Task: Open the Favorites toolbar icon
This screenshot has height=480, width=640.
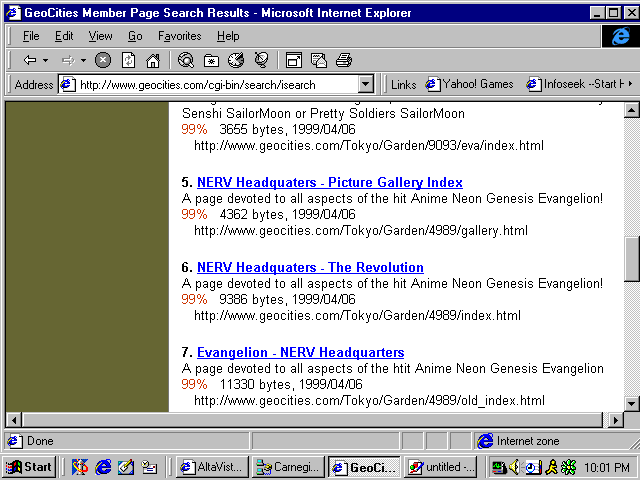Action: pyautogui.click(x=211, y=60)
